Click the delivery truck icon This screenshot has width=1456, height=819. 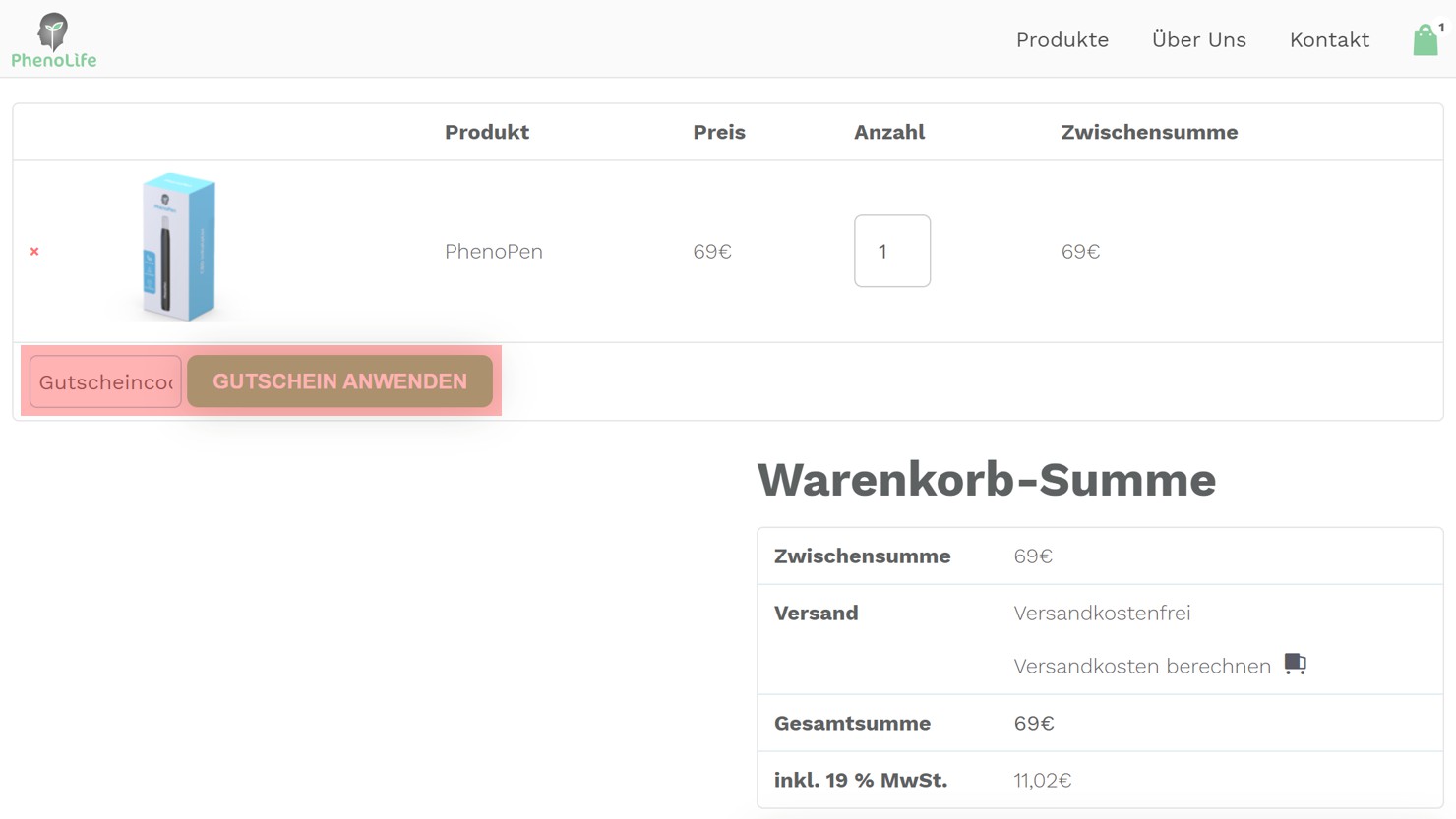(1295, 664)
